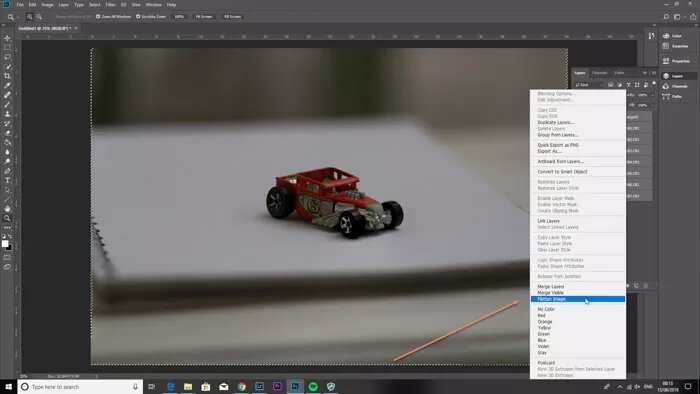This screenshot has width=700, height=394.
Task: Open the Filter menu in menu bar
Action: pyautogui.click(x=110, y=4)
